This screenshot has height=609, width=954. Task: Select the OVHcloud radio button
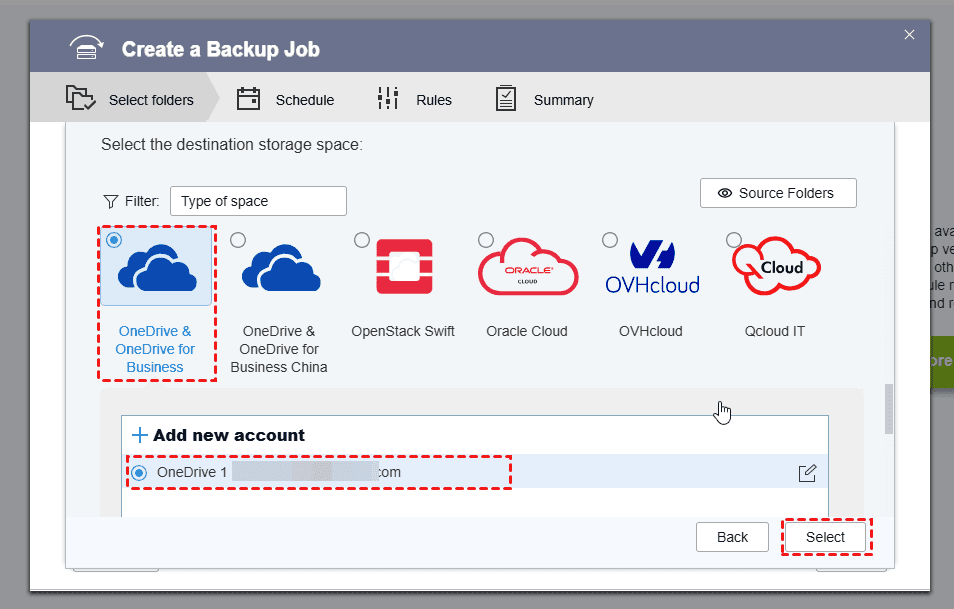coord(610,240)
